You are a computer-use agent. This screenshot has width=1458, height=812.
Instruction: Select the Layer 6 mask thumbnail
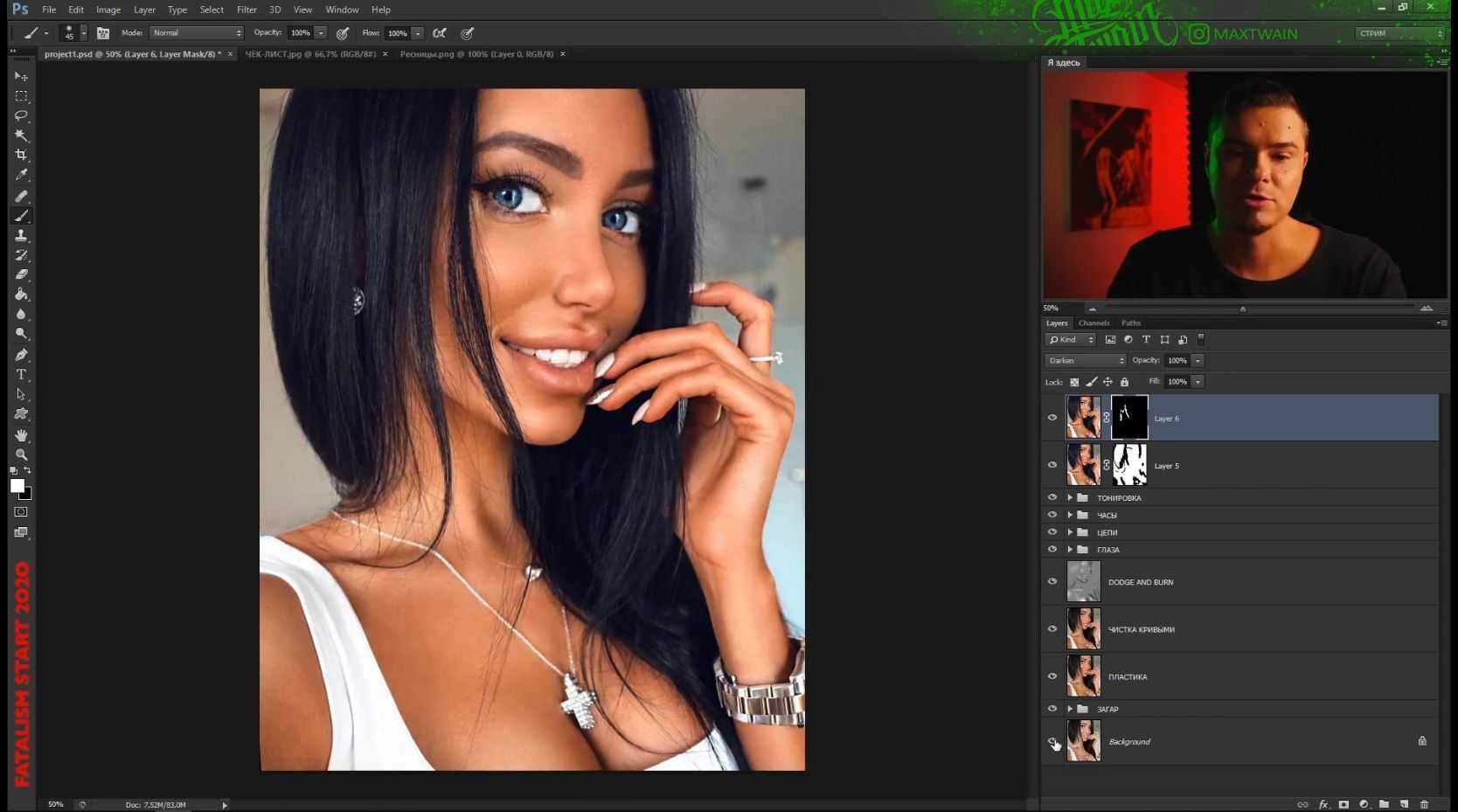1129,418
